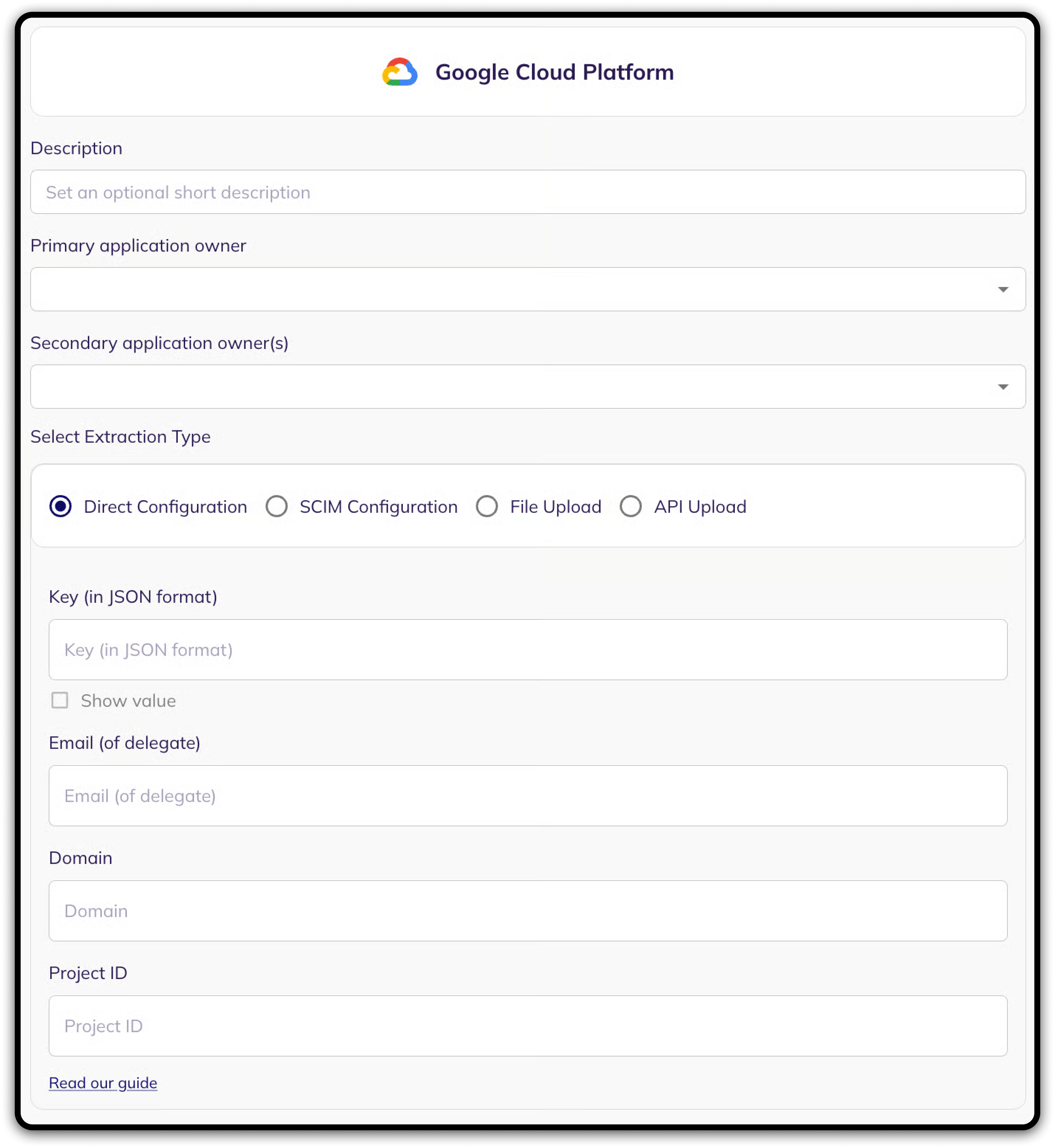Click the Direct Configuration label text
1055x1148 pixels.
coord(166,507)
